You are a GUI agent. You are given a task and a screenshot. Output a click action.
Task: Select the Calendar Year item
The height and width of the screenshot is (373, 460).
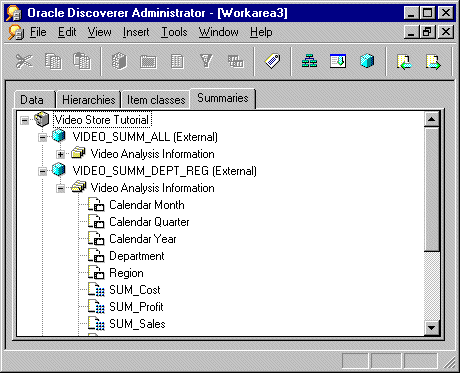(x=143, y=239)
